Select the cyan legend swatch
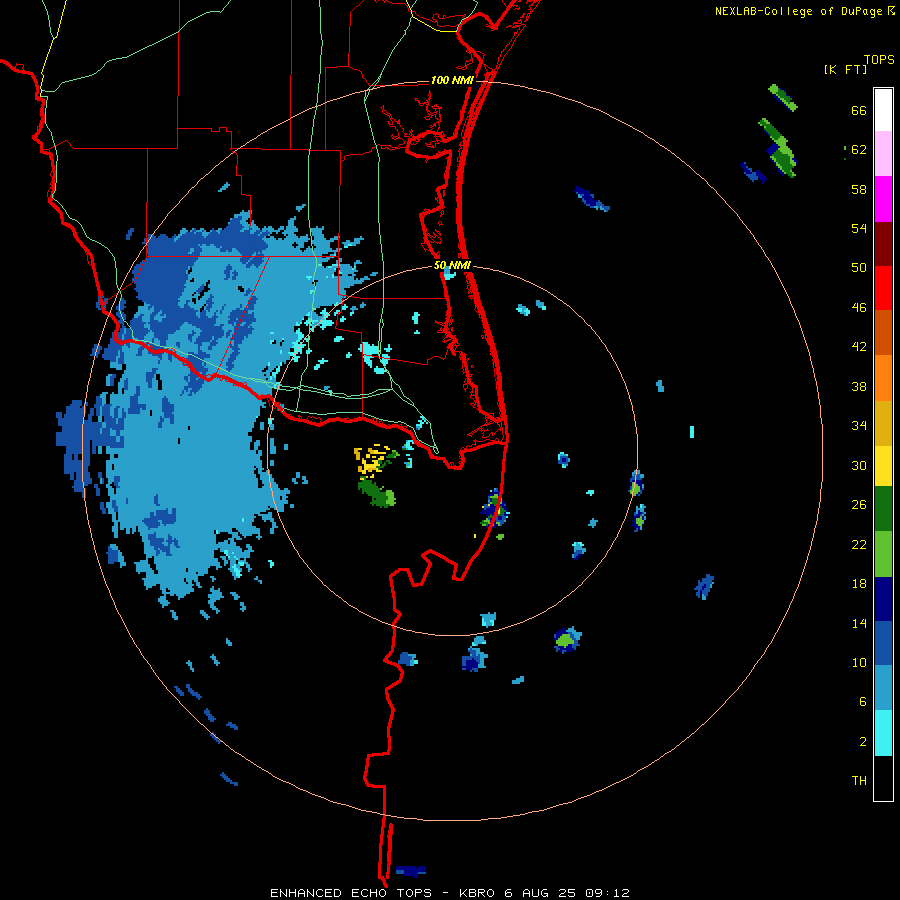Image resolution: width=900 pixels, height=900 pixels. coord(883,734)
